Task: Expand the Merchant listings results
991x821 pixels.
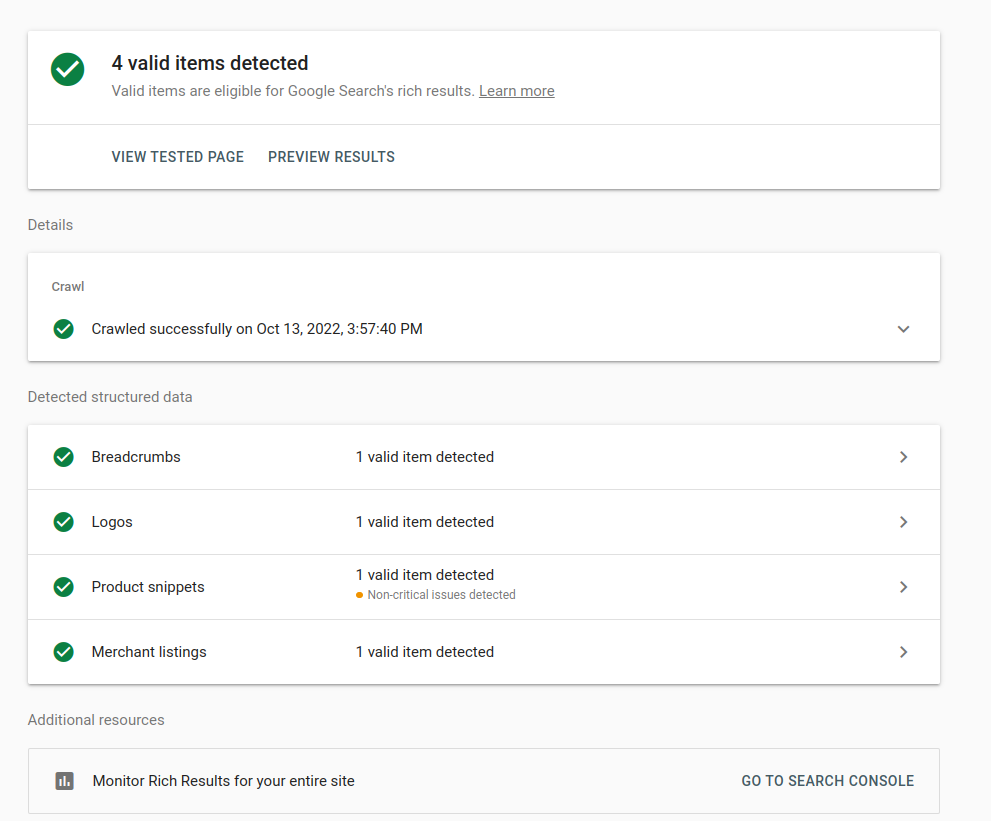Action: tap(903, 652)
